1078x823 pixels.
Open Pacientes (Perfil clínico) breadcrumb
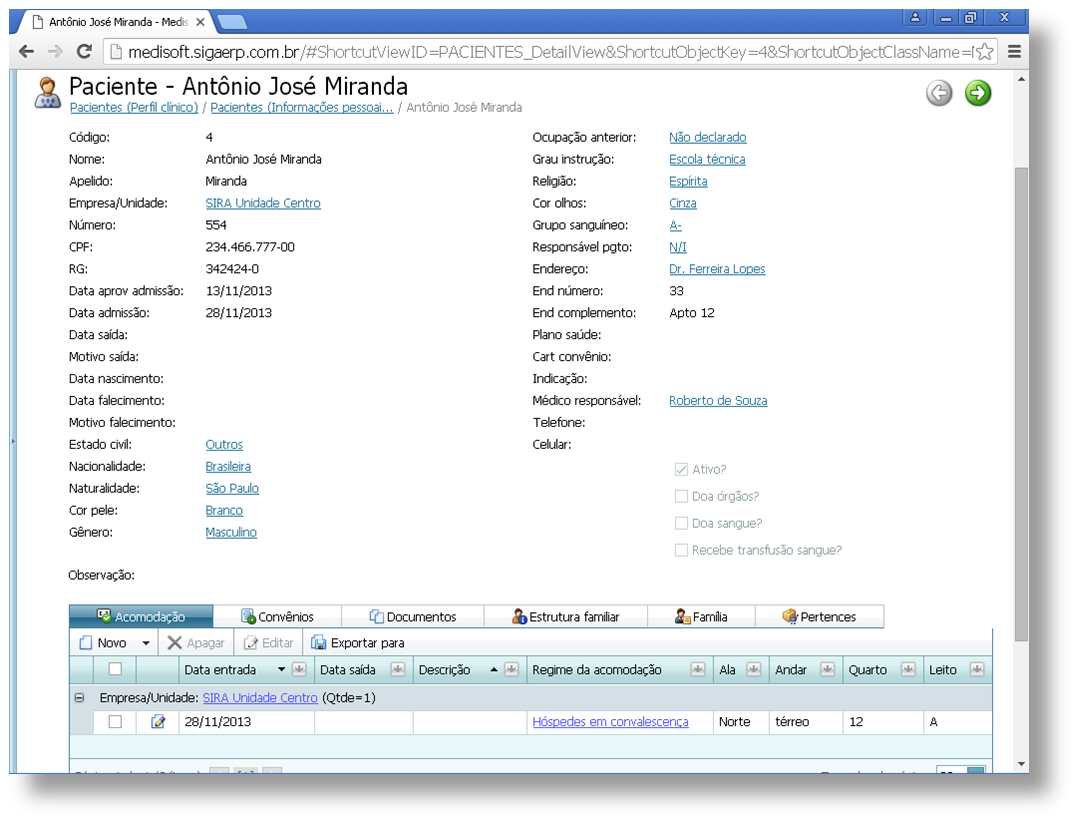tap(134, 107)
